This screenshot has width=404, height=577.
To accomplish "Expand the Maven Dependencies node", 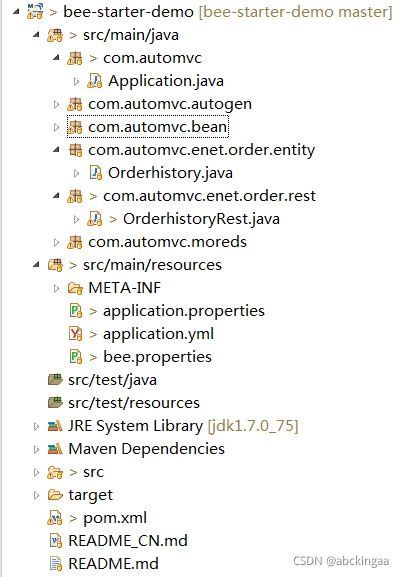I will coord(36,449).
